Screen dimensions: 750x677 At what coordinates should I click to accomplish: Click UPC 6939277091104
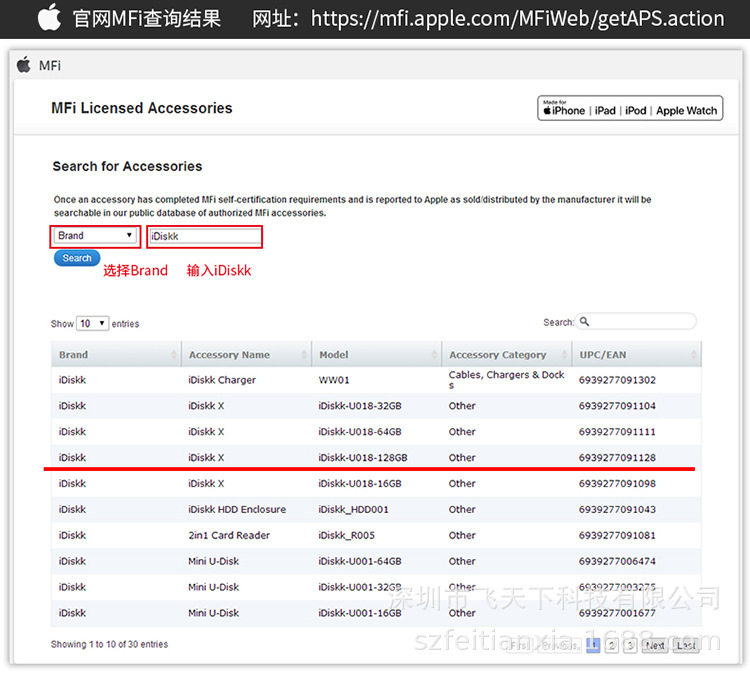click(617, 406)
